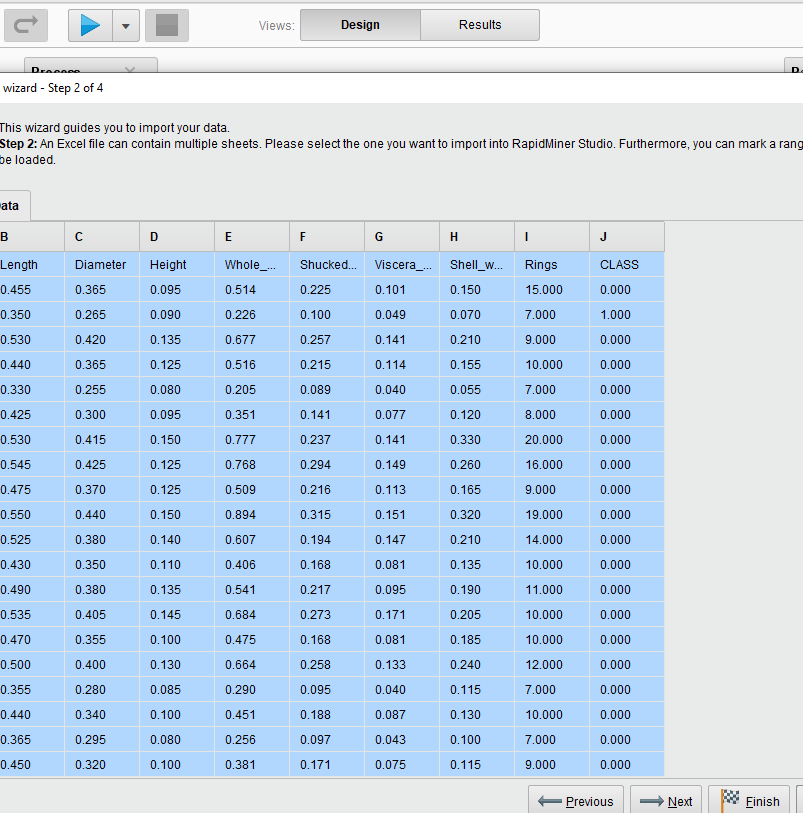803x813 pixels.
Task: Click the Rings header cell
Action: coord(552,264)
